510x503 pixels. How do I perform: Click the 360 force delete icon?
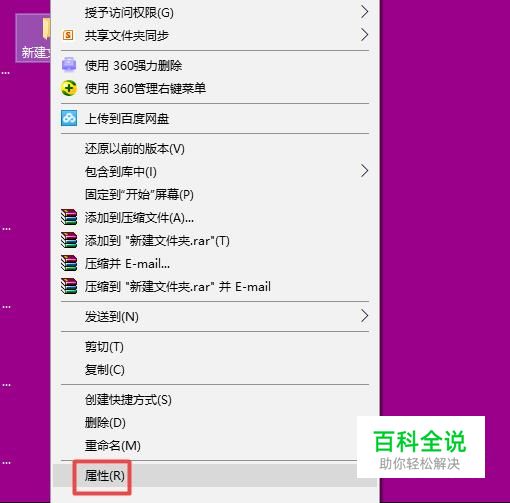[69, 65]
